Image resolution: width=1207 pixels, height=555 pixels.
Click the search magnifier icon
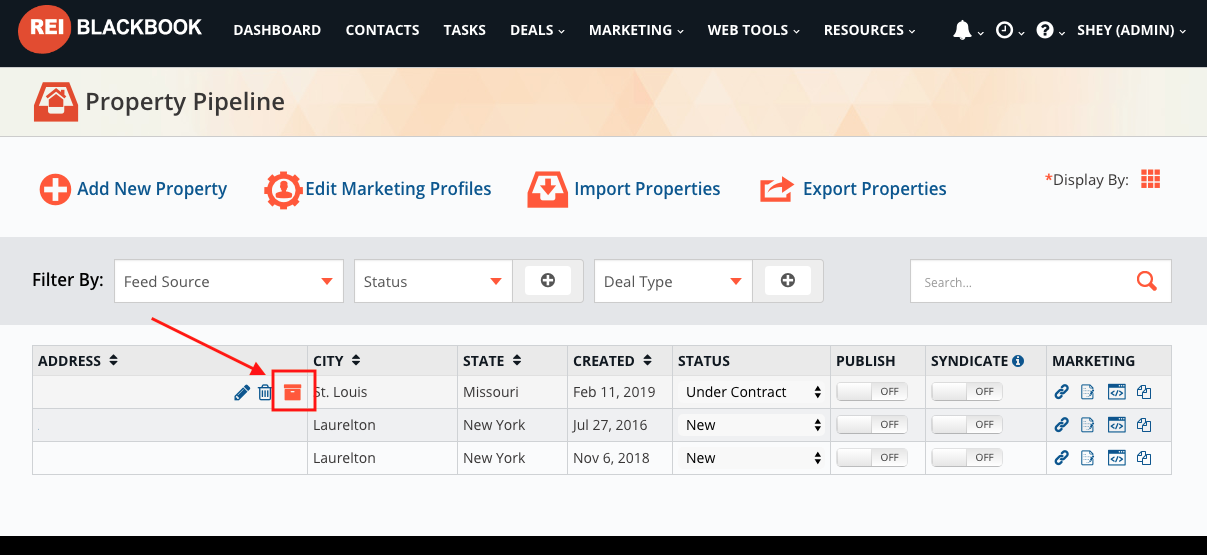tap(1147, 281)
